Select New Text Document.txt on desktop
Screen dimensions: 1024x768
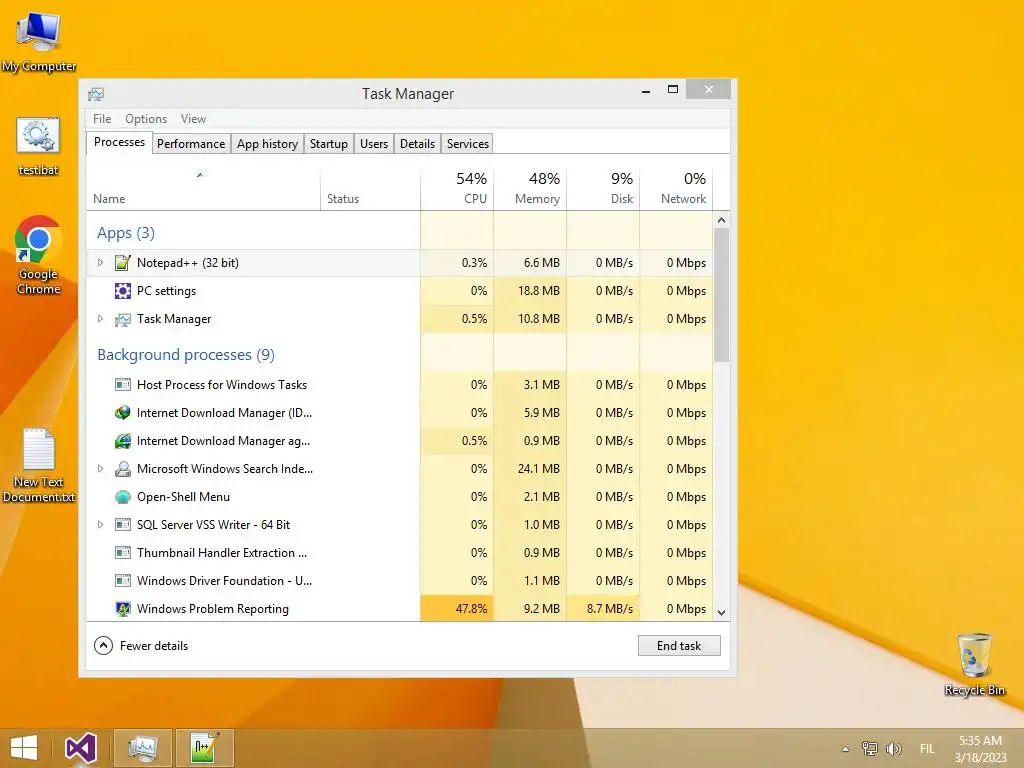coord(39,465)
